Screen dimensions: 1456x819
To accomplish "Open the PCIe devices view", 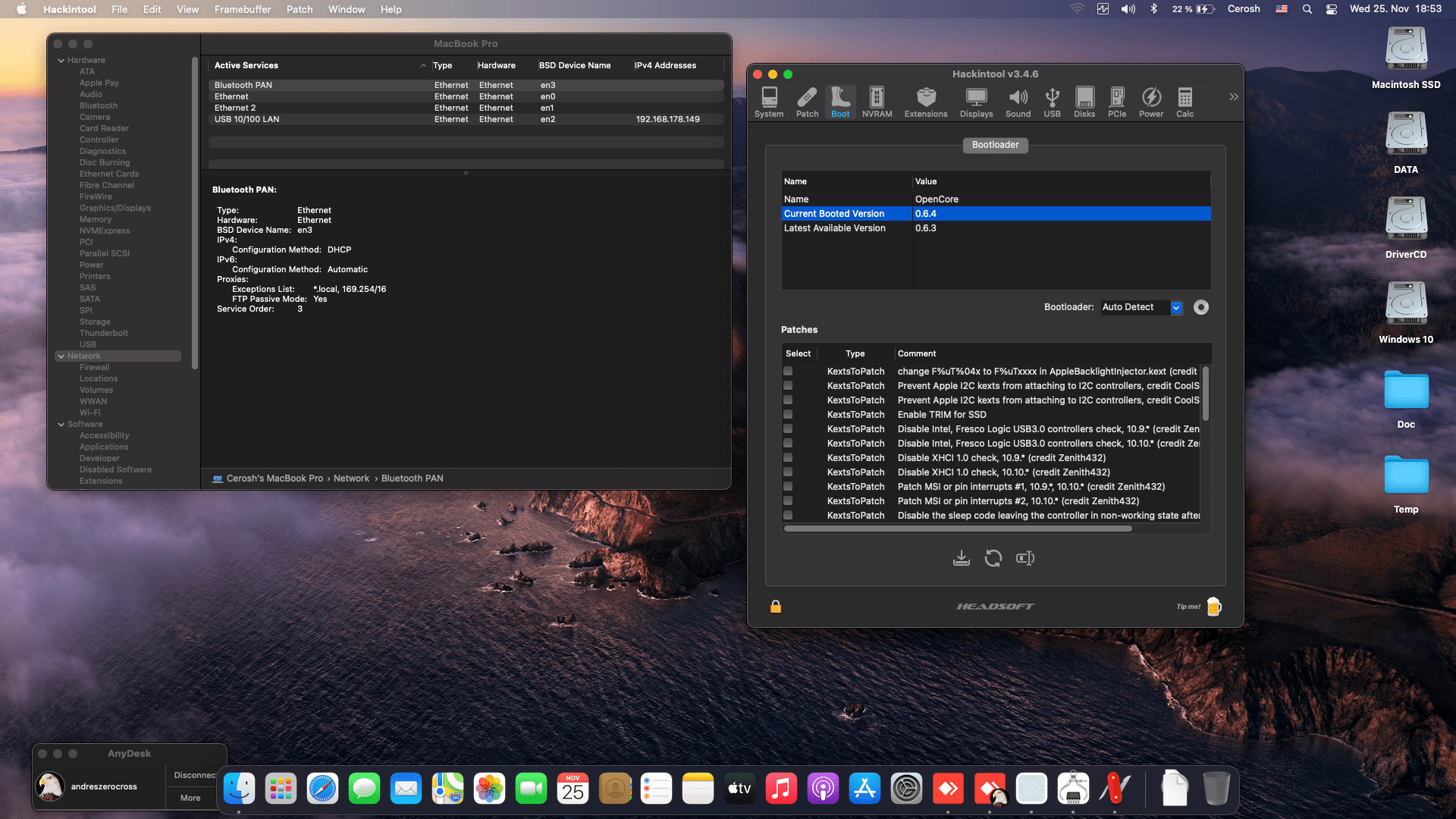I will [x=1116, y=102].
